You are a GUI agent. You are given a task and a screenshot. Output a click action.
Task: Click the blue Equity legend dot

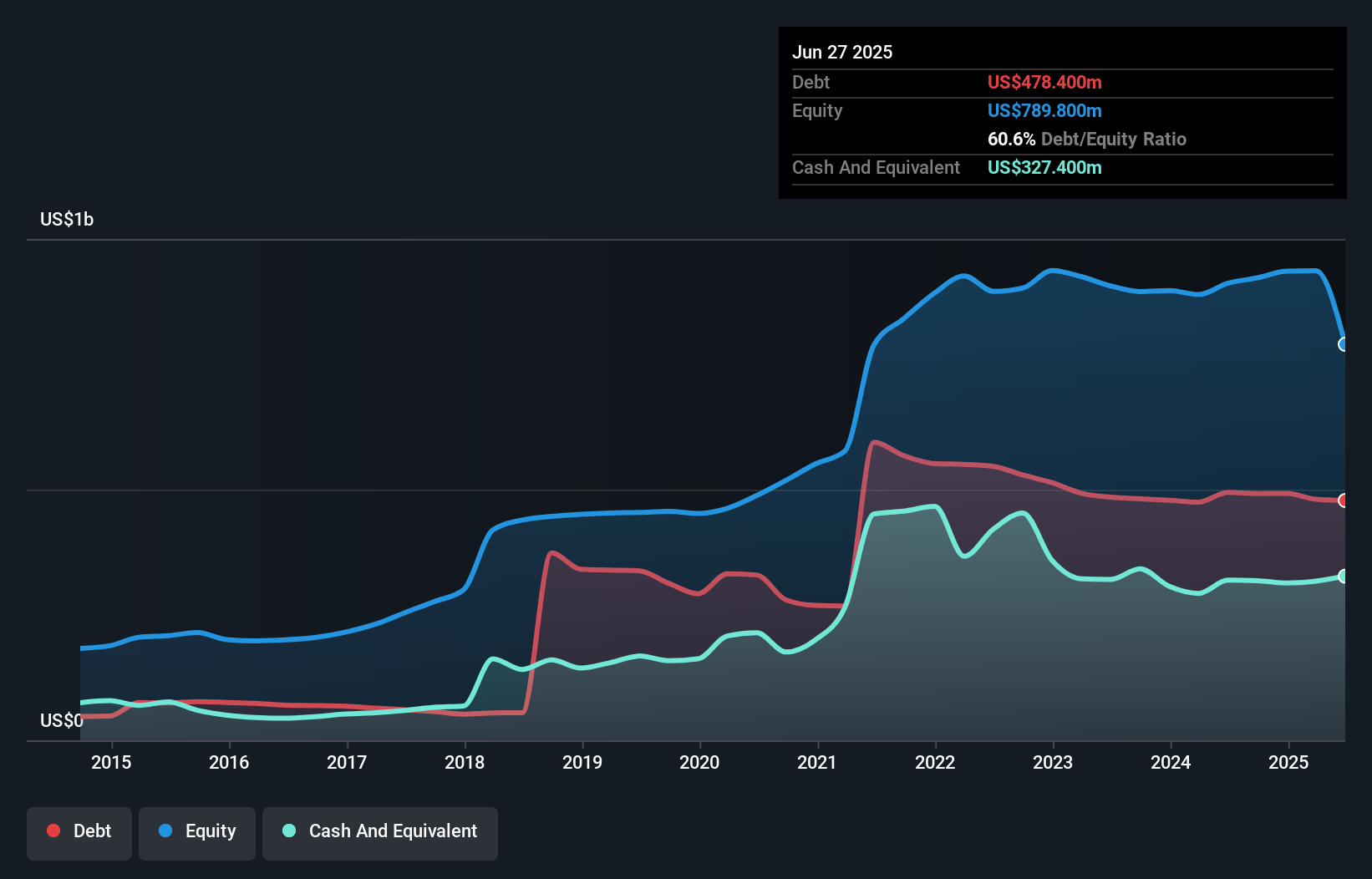coord(165,831)
